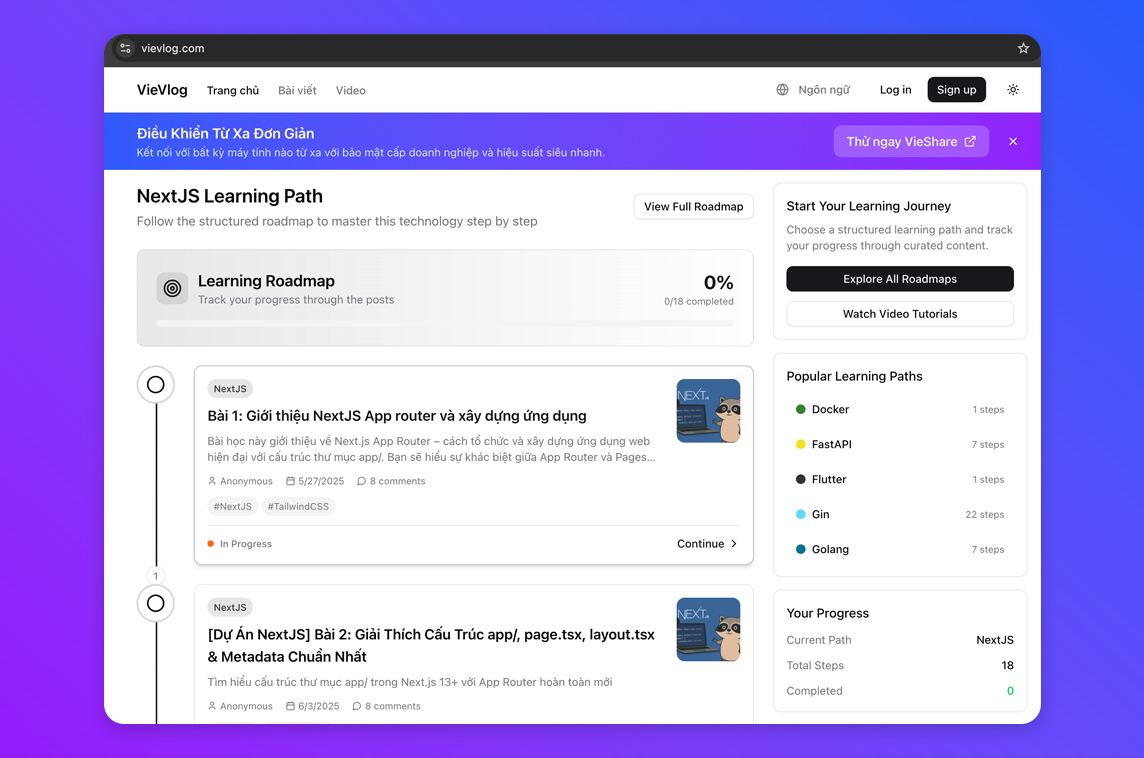The width and height of the screenshot is (1144, 758).
Task: Click Watch Video Tutorials button
Action: tap(900, 314)
